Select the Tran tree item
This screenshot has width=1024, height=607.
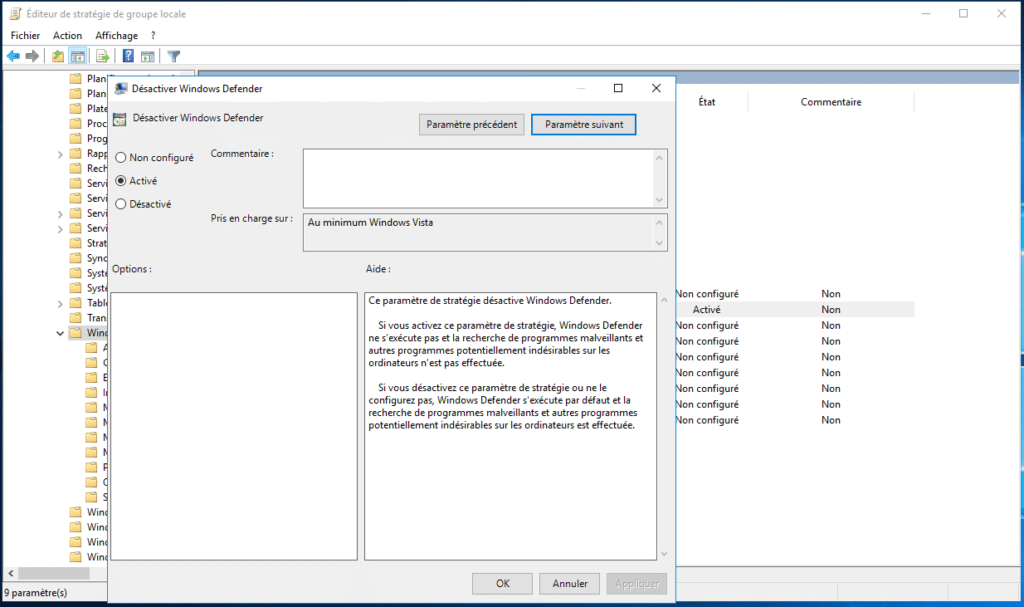coord(97,318)
